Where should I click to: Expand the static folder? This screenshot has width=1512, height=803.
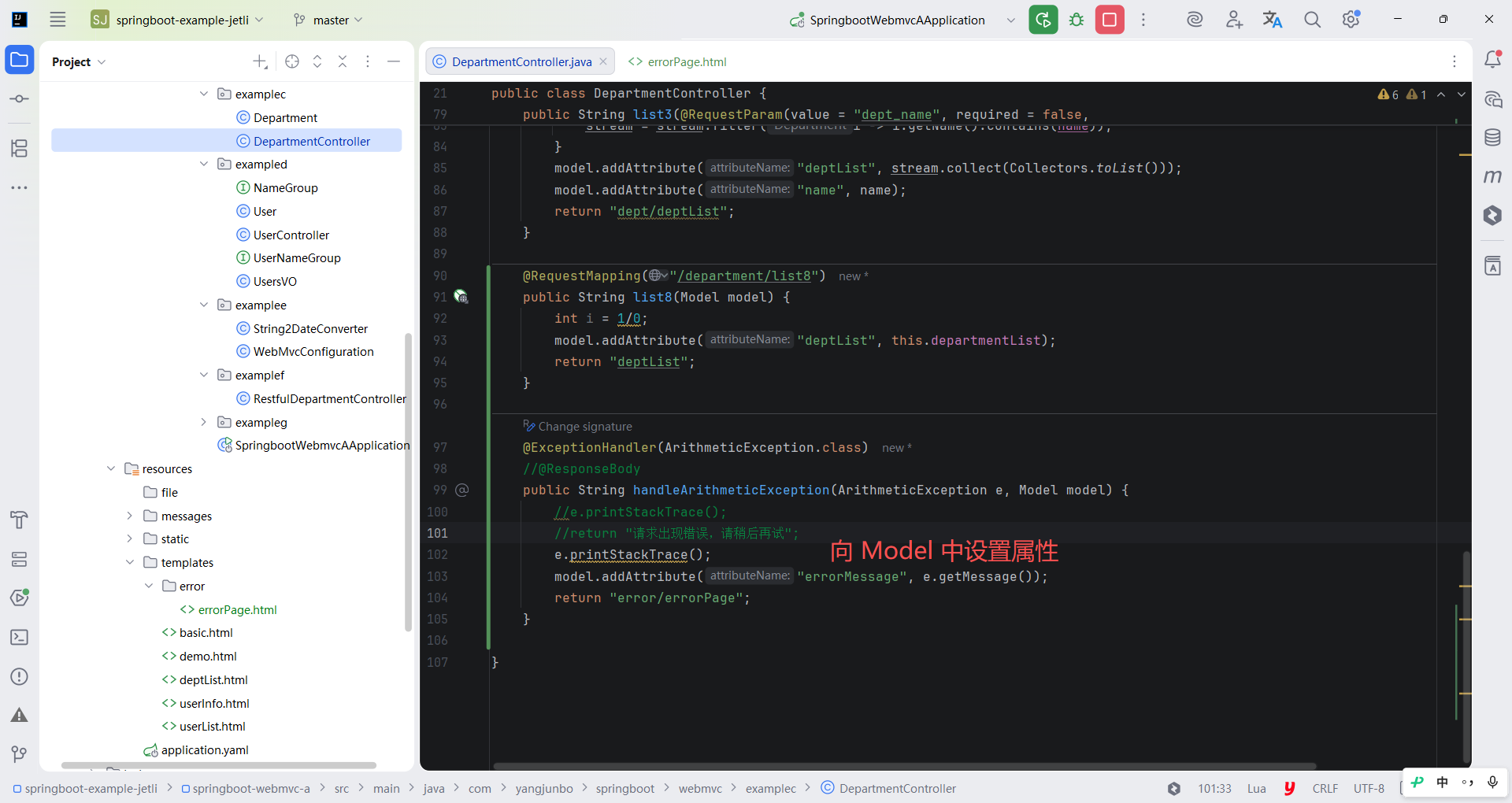130,538
